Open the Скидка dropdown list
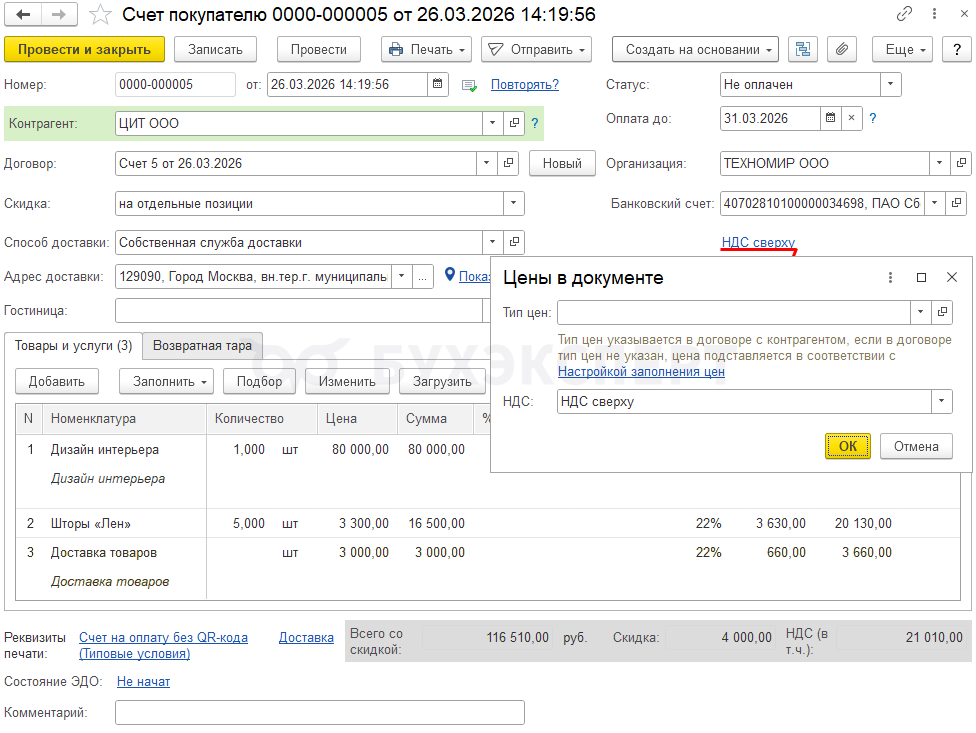This screenshot has height=733, width=976. tap(514, 204)
